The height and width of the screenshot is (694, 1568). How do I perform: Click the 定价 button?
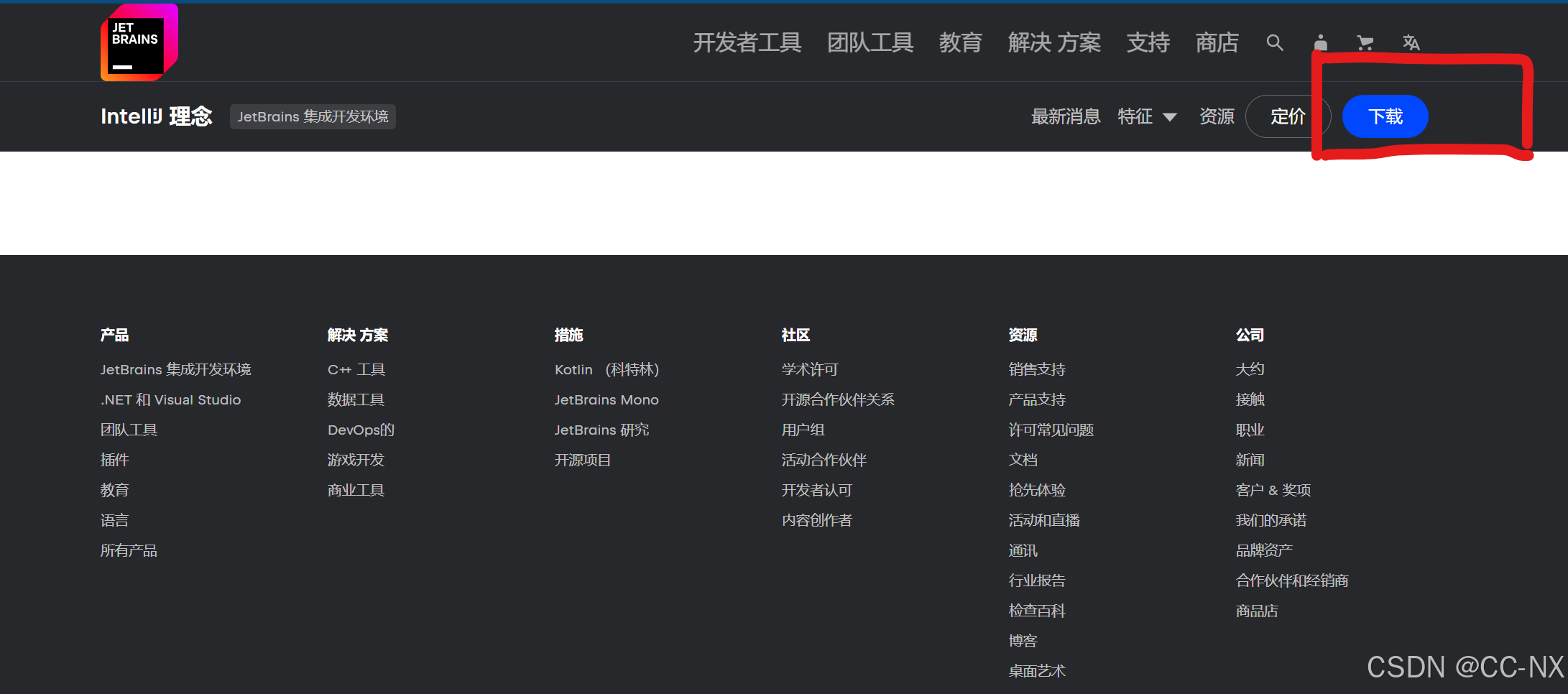click(1288, 116)
